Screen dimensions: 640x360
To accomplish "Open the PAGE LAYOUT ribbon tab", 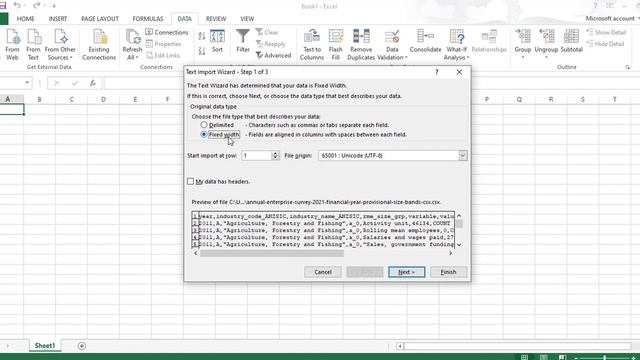I will 100,19.
